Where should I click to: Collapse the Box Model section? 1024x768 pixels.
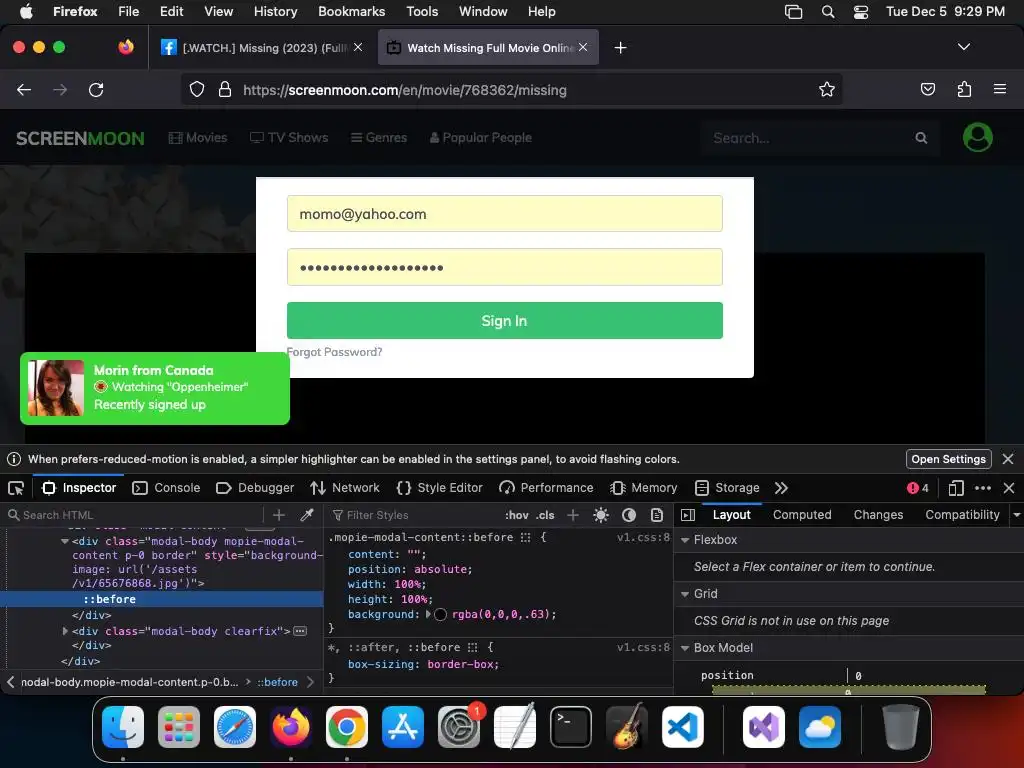pyautogui.click(x=685, y=648)
